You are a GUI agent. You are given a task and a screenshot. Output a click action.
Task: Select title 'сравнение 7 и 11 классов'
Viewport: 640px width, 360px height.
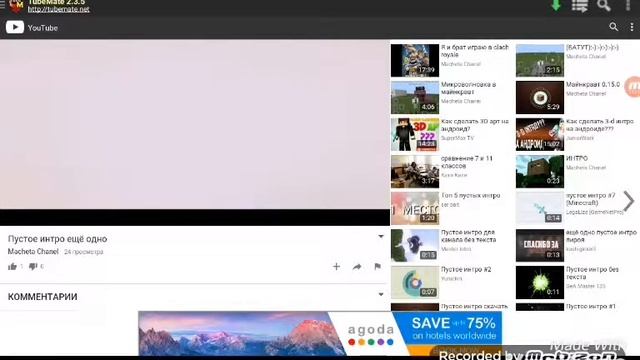pyautogui.click(x=467, y=162)
